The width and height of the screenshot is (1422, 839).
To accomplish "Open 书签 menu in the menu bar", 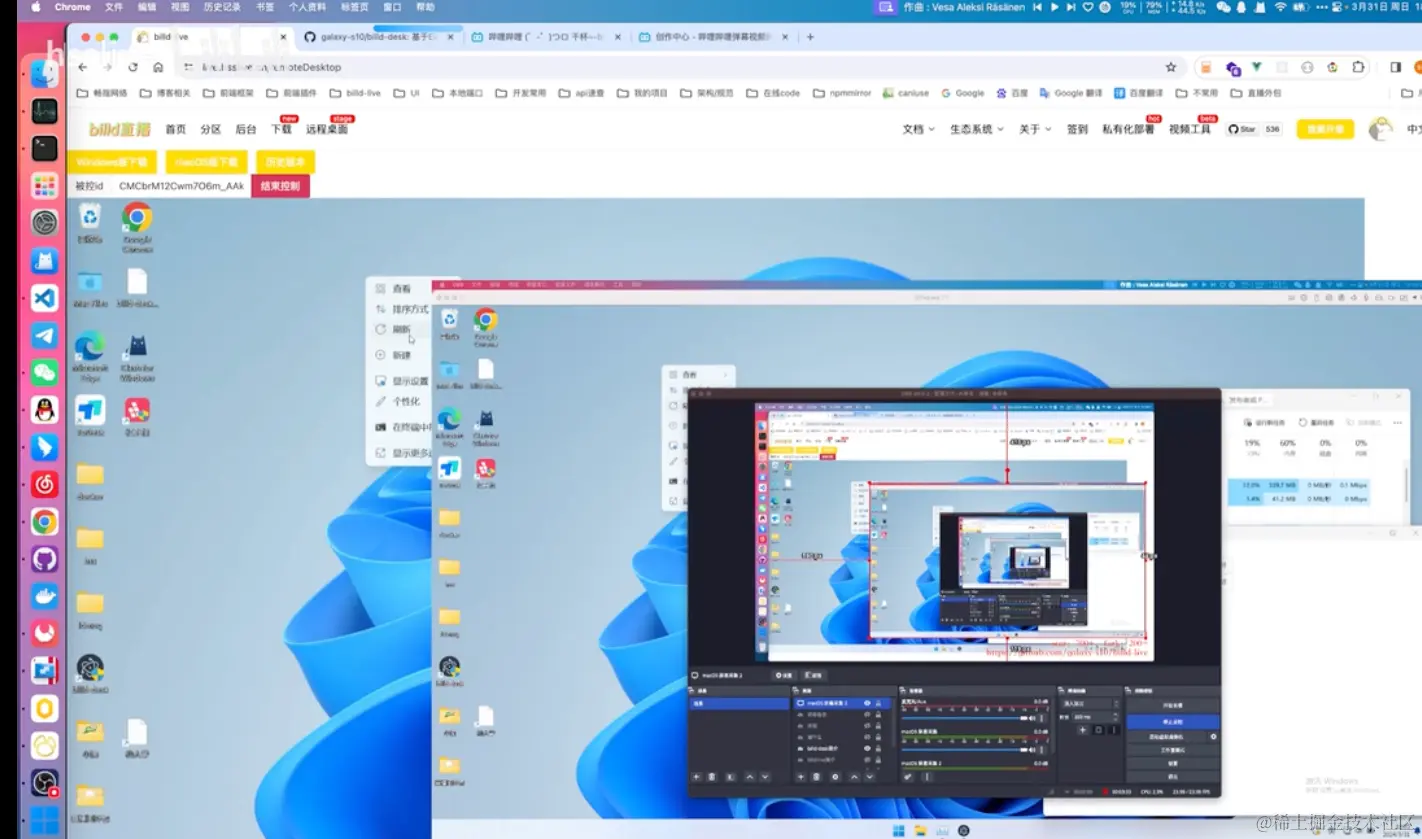I will pyautogui.click(x=265, y=7).
